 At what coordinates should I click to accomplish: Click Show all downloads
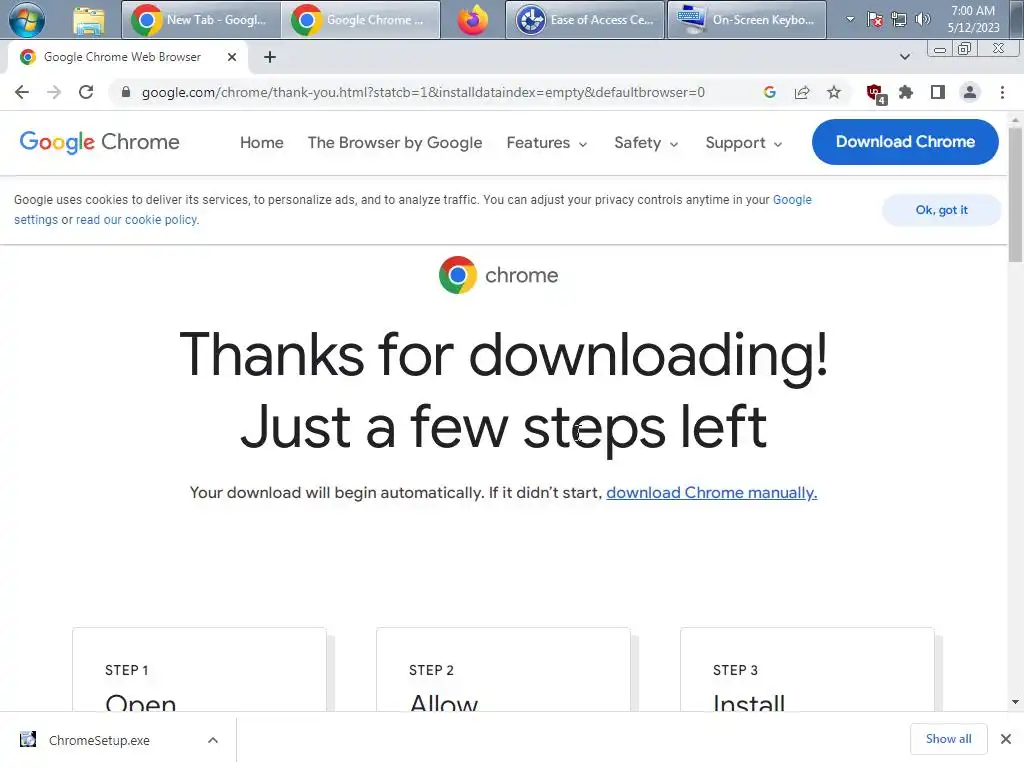point(948,739)
